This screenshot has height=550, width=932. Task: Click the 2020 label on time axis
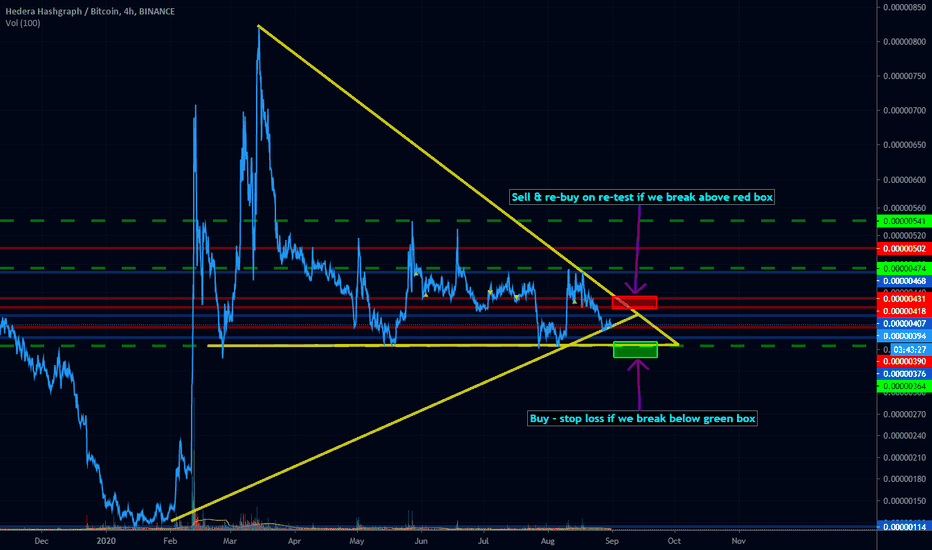tap(106, 541)
